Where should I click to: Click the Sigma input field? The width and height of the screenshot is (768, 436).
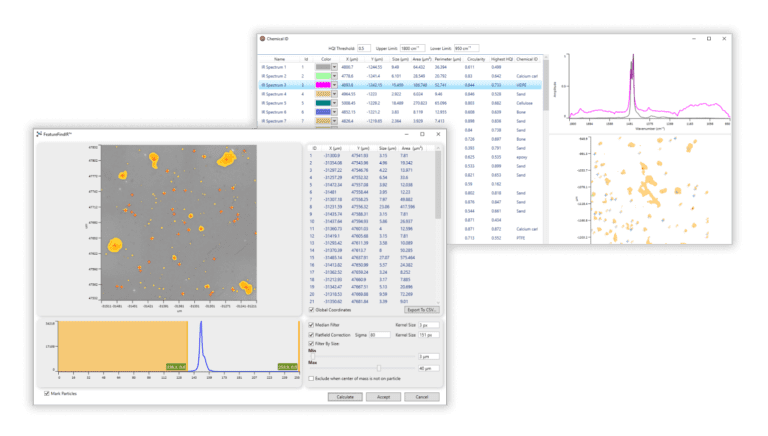pos(380,335)
